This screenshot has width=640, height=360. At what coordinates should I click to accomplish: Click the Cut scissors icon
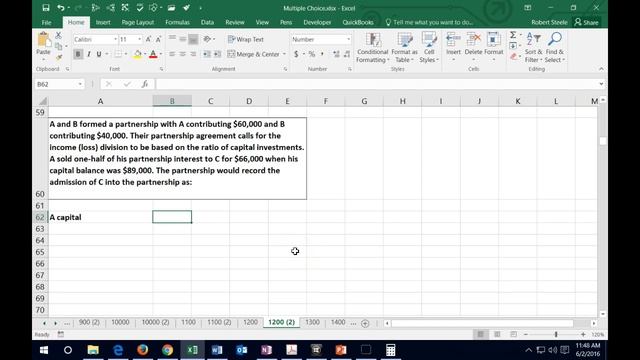pyautogui.click(x=58, y=36)
